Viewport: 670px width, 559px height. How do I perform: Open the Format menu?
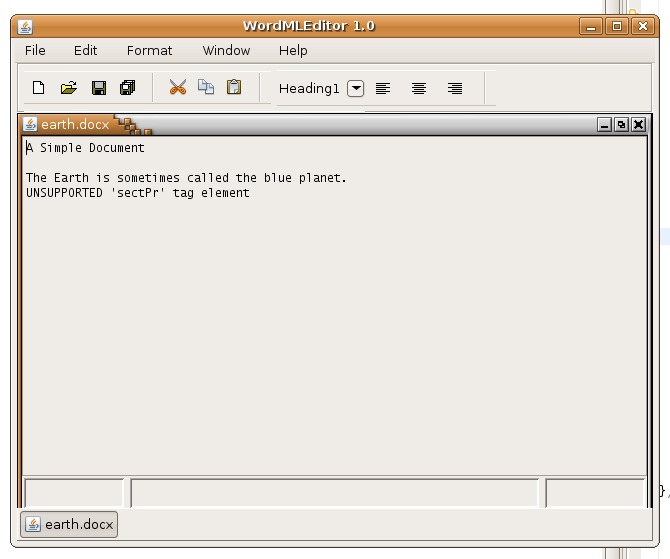point(149,50)
